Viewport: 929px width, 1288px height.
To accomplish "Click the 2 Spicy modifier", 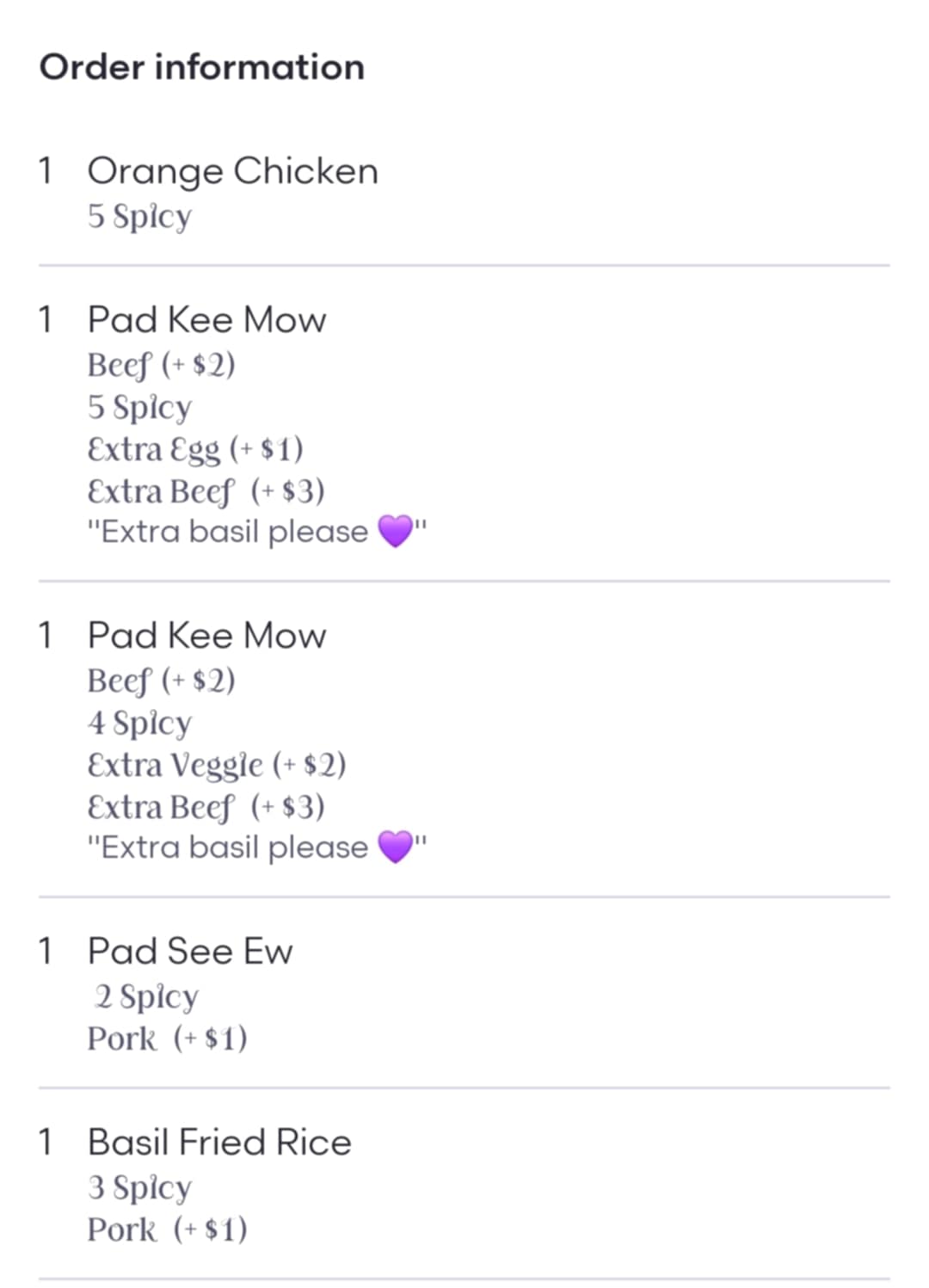I will click(x=146, y=996).
